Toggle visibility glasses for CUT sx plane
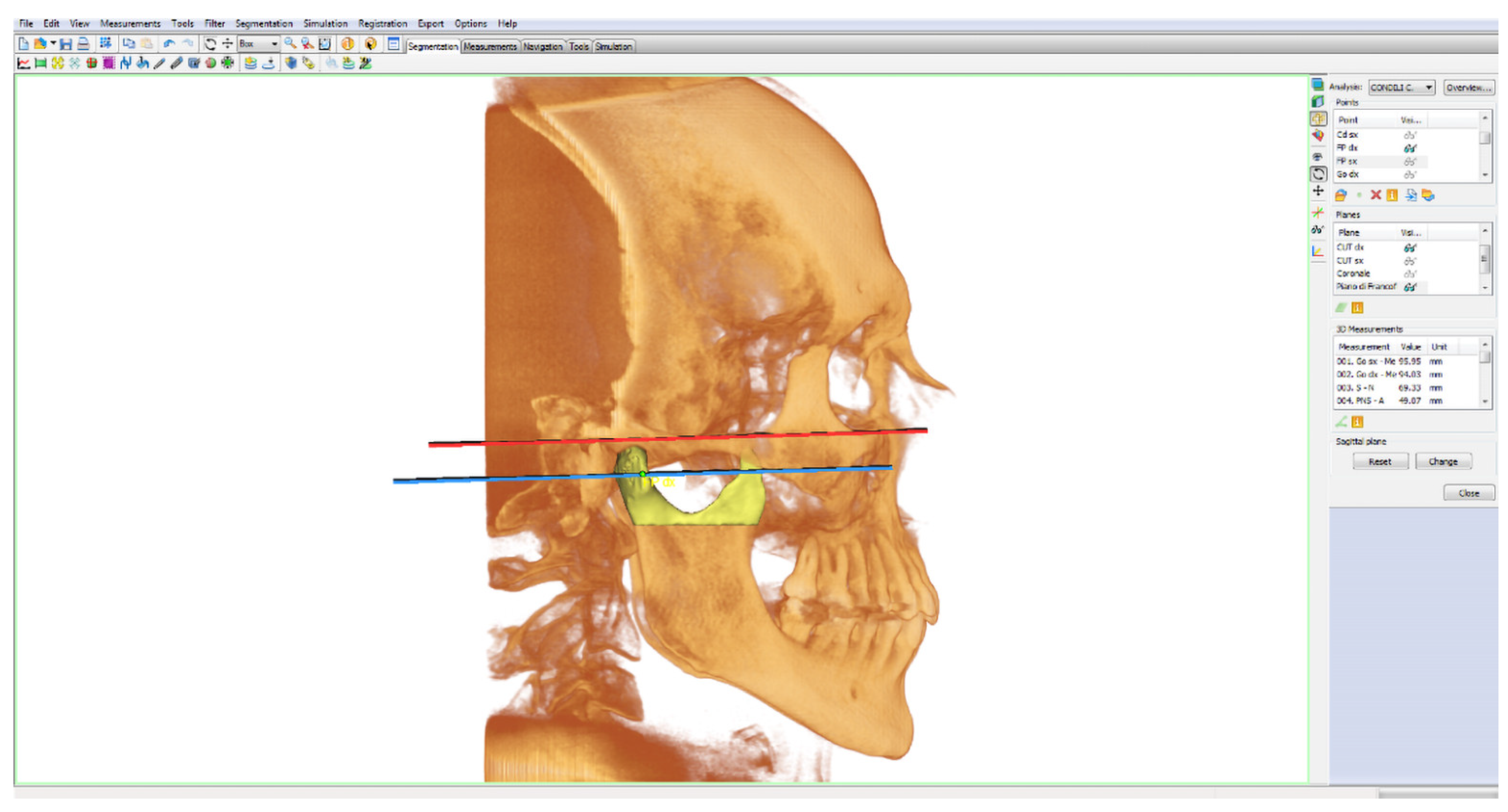 tap(1410, 261)
